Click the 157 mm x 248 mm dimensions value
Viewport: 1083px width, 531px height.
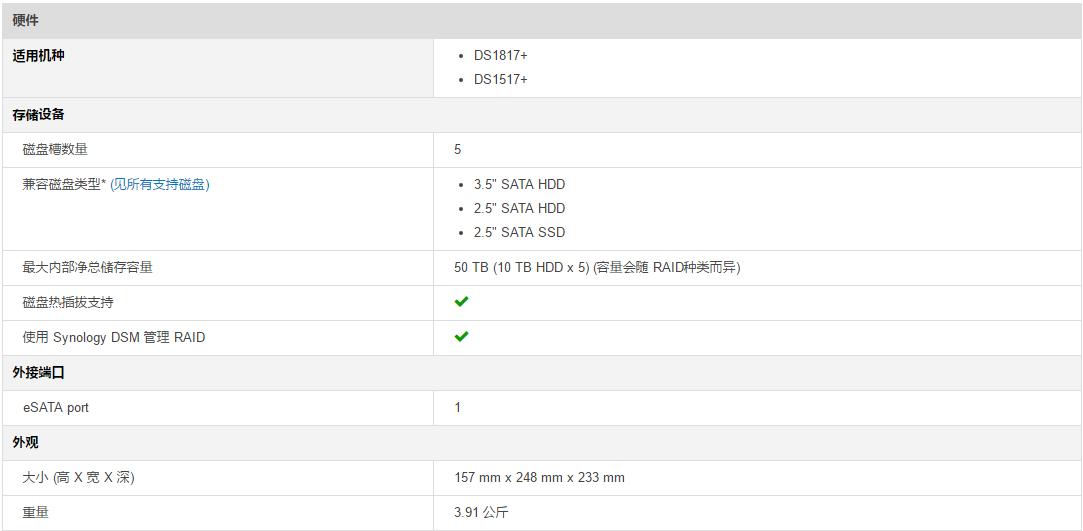point(539,477)
